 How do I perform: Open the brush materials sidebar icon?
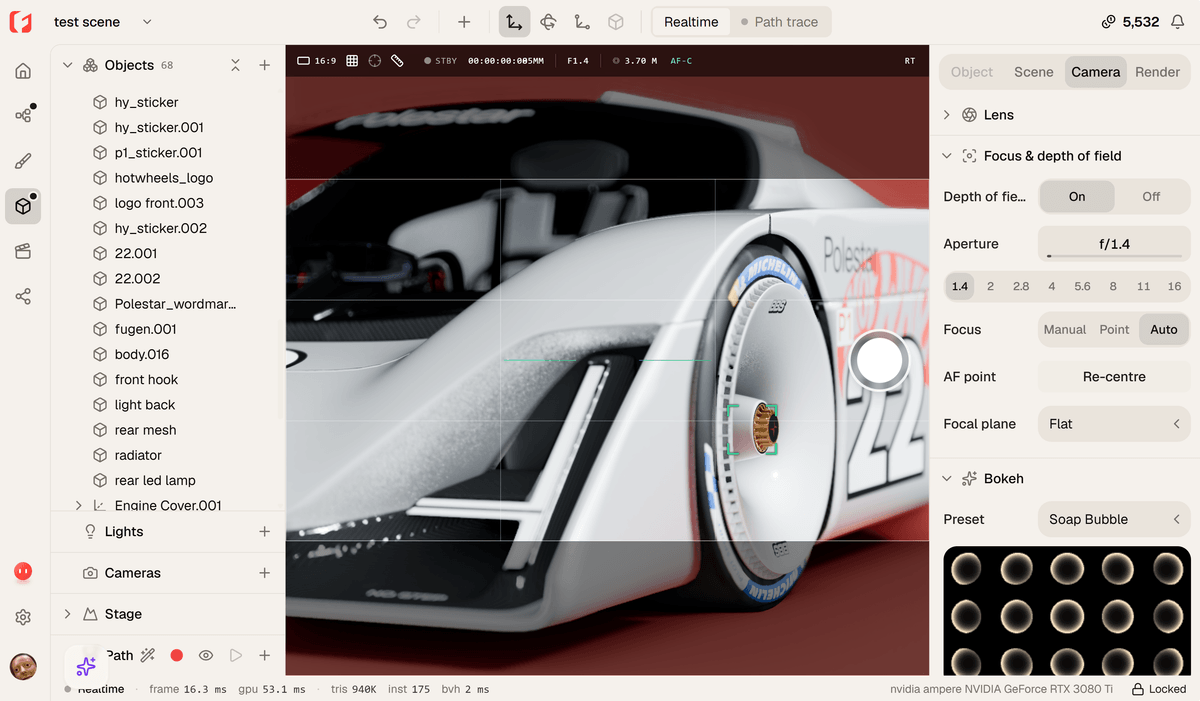23,161
